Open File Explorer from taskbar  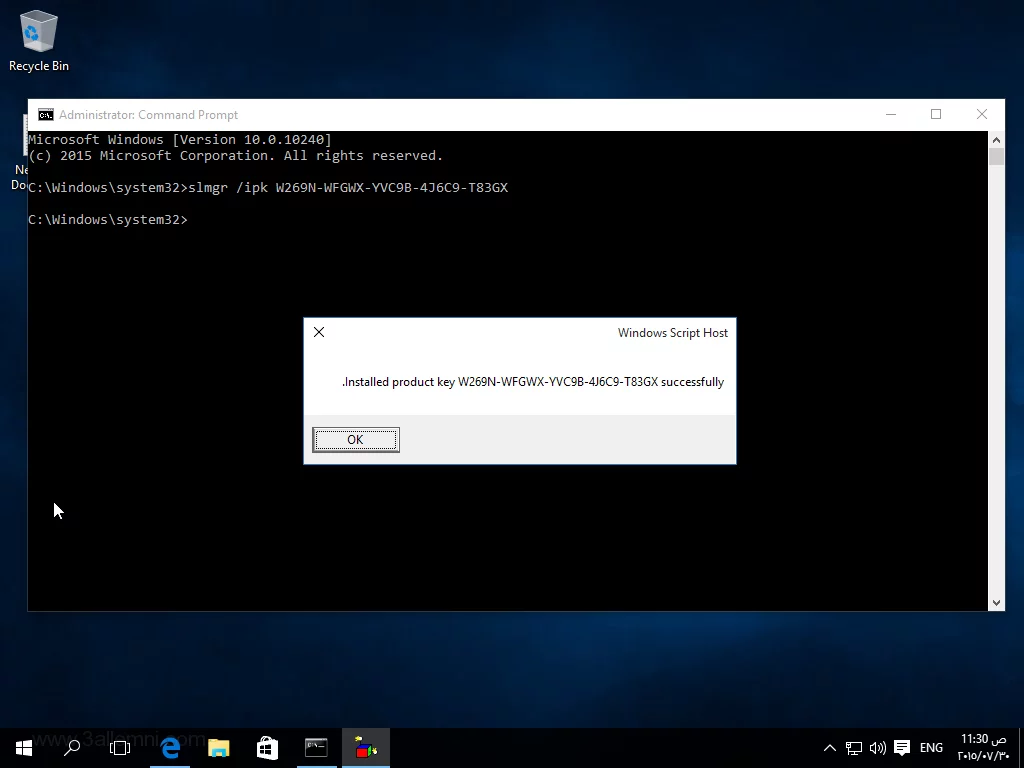tap(218, 747)
